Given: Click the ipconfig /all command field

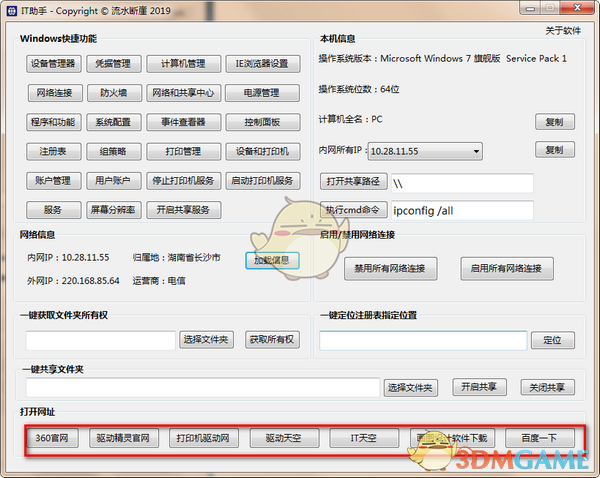Looking at the screenshot, I should click(461, 211).
